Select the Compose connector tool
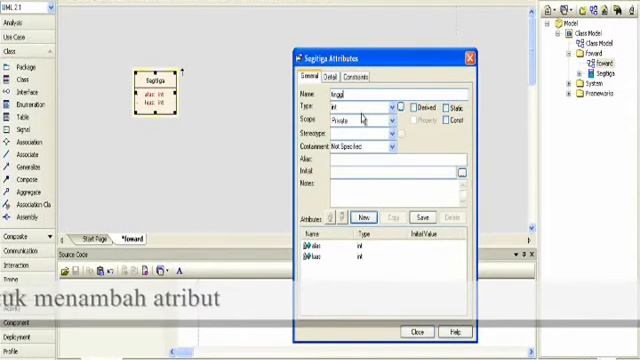 [27, 180]
